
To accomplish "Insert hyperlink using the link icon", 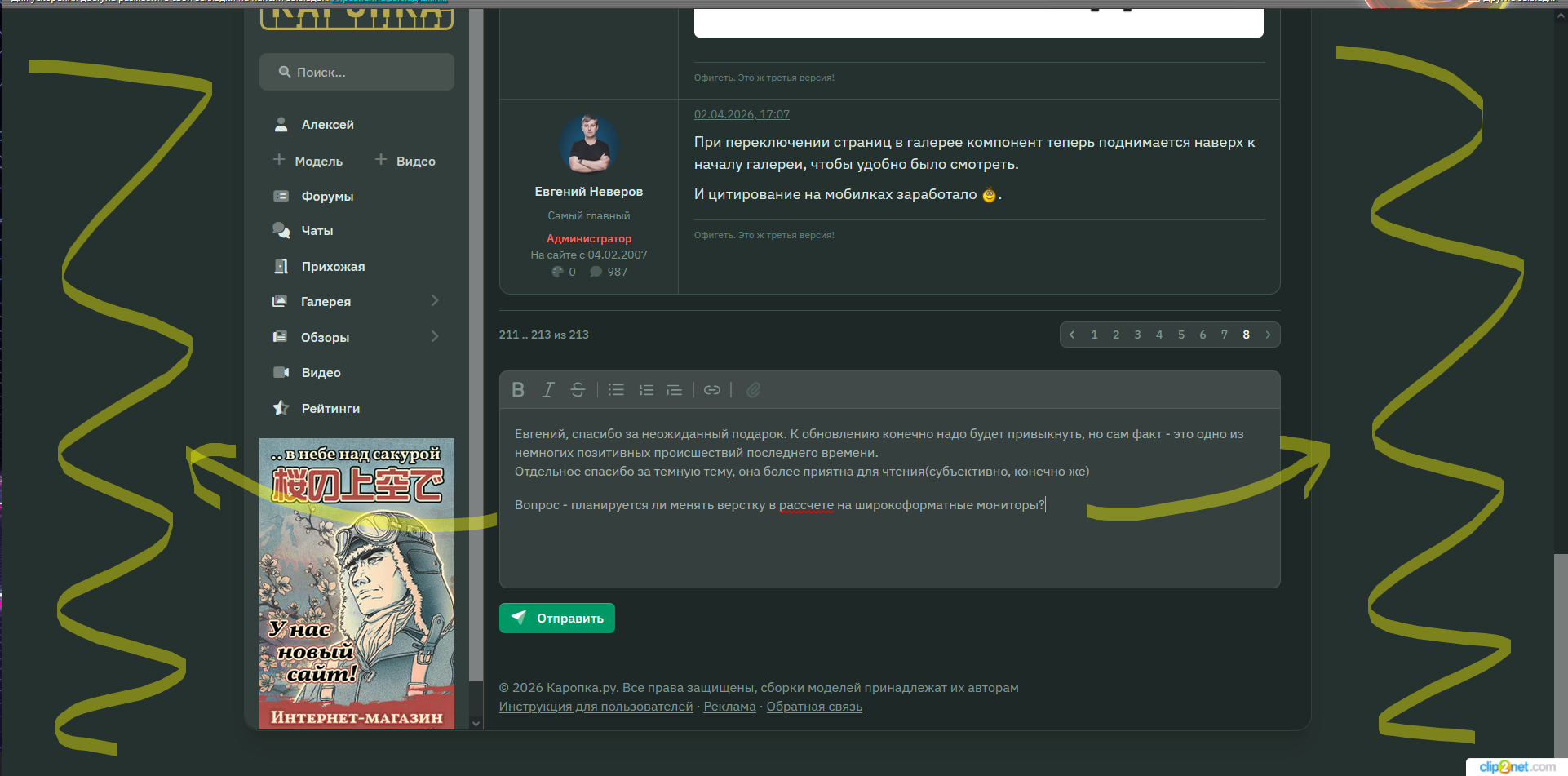I will 712,390.
